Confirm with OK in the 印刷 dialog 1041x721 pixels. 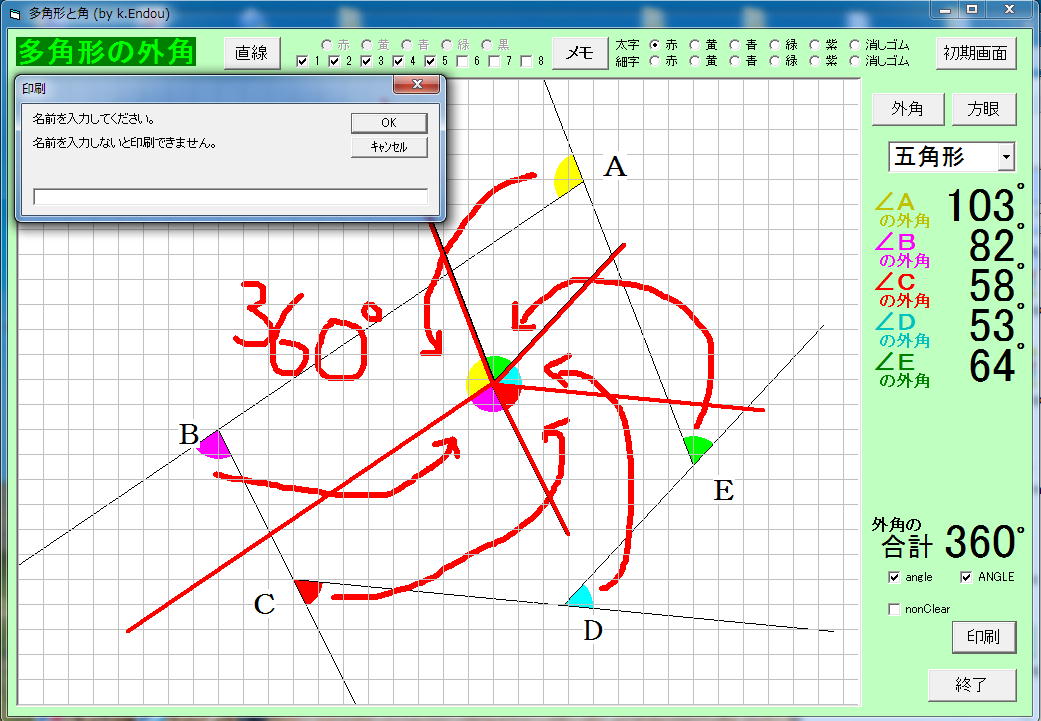click(x=389, y=123)
